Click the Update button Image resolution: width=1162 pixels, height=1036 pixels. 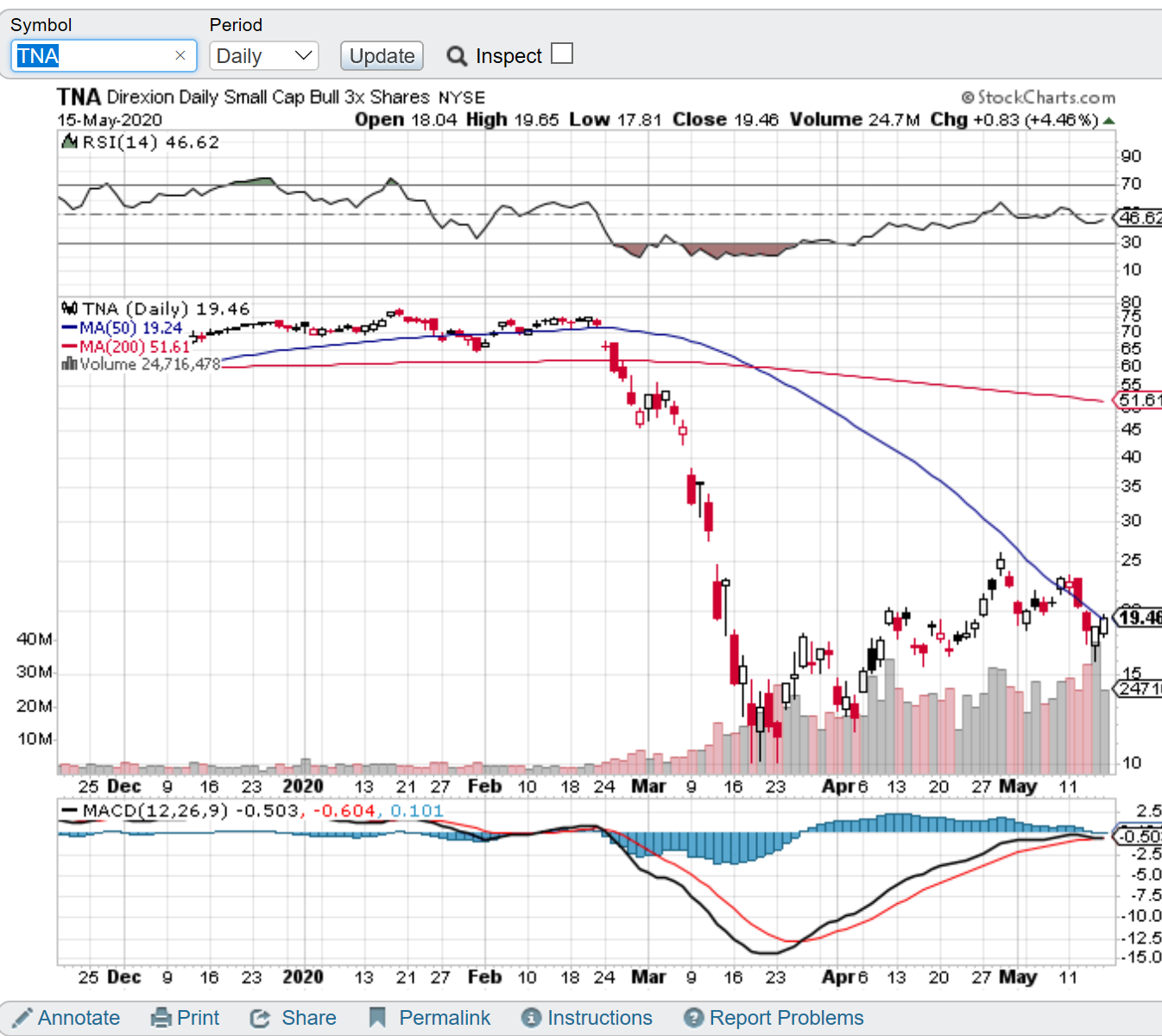pyautogui.click(x=382, y=56)
